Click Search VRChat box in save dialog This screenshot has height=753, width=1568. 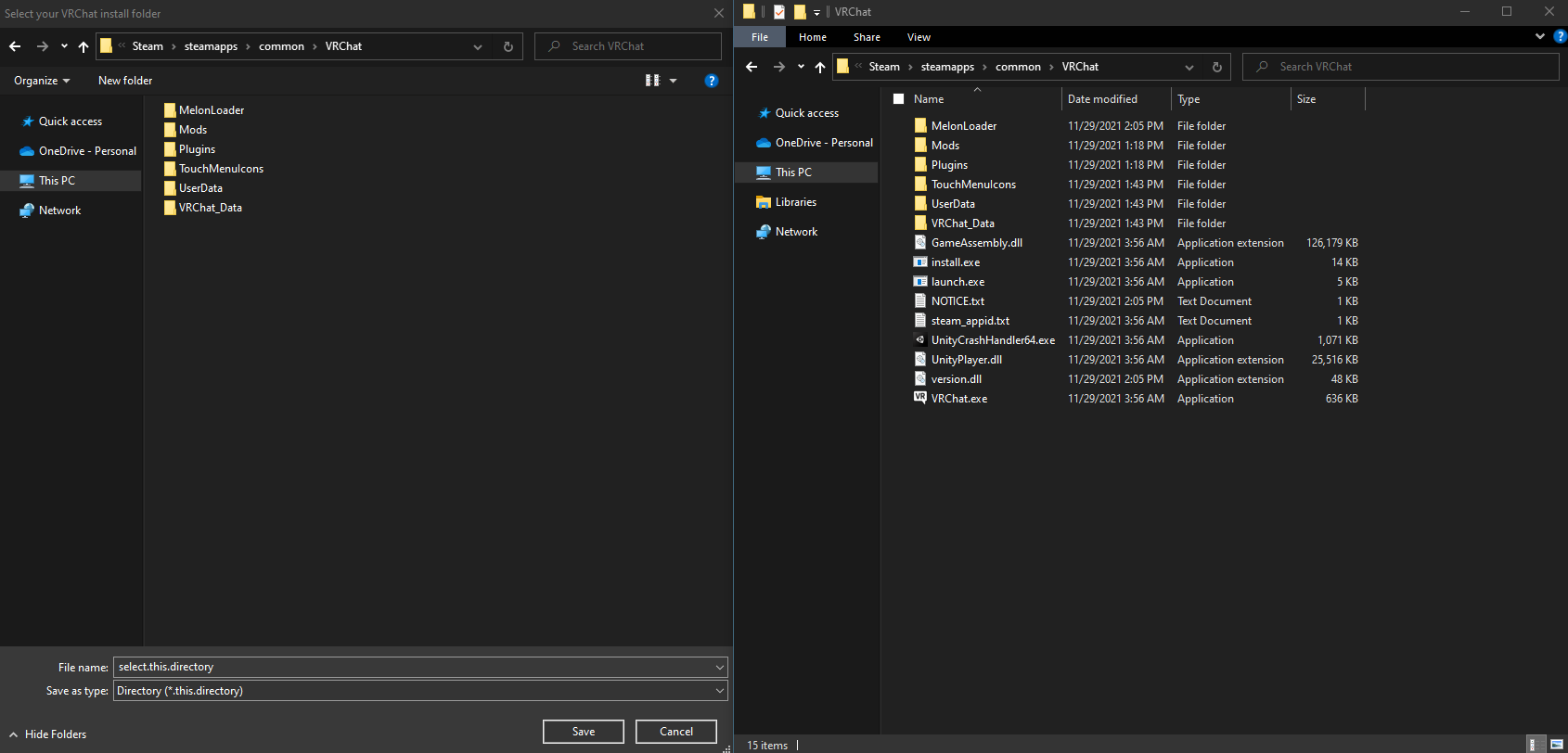tap(628, 46)
